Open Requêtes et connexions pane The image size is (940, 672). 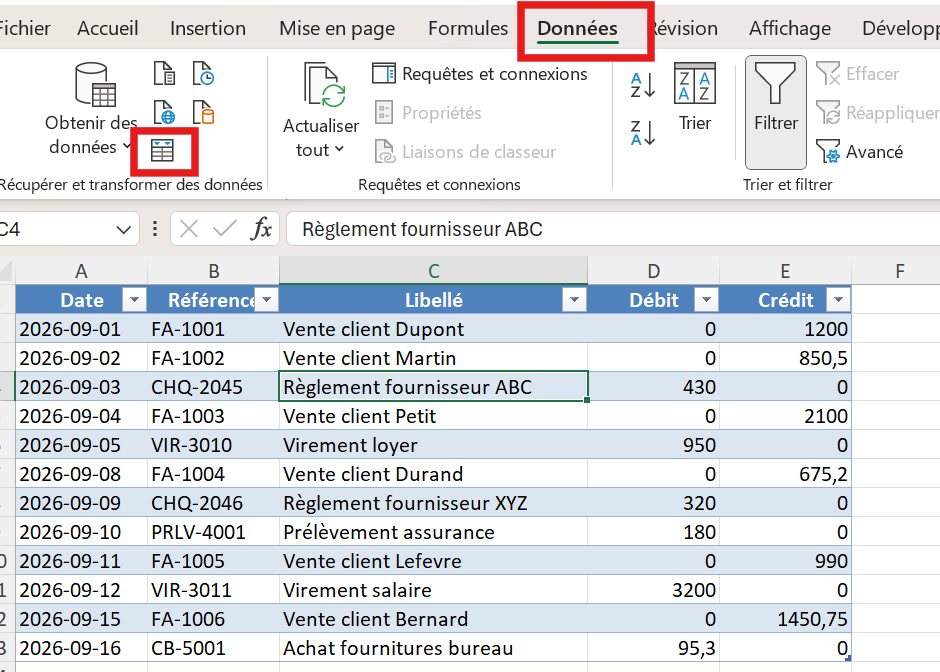point(480,74)
